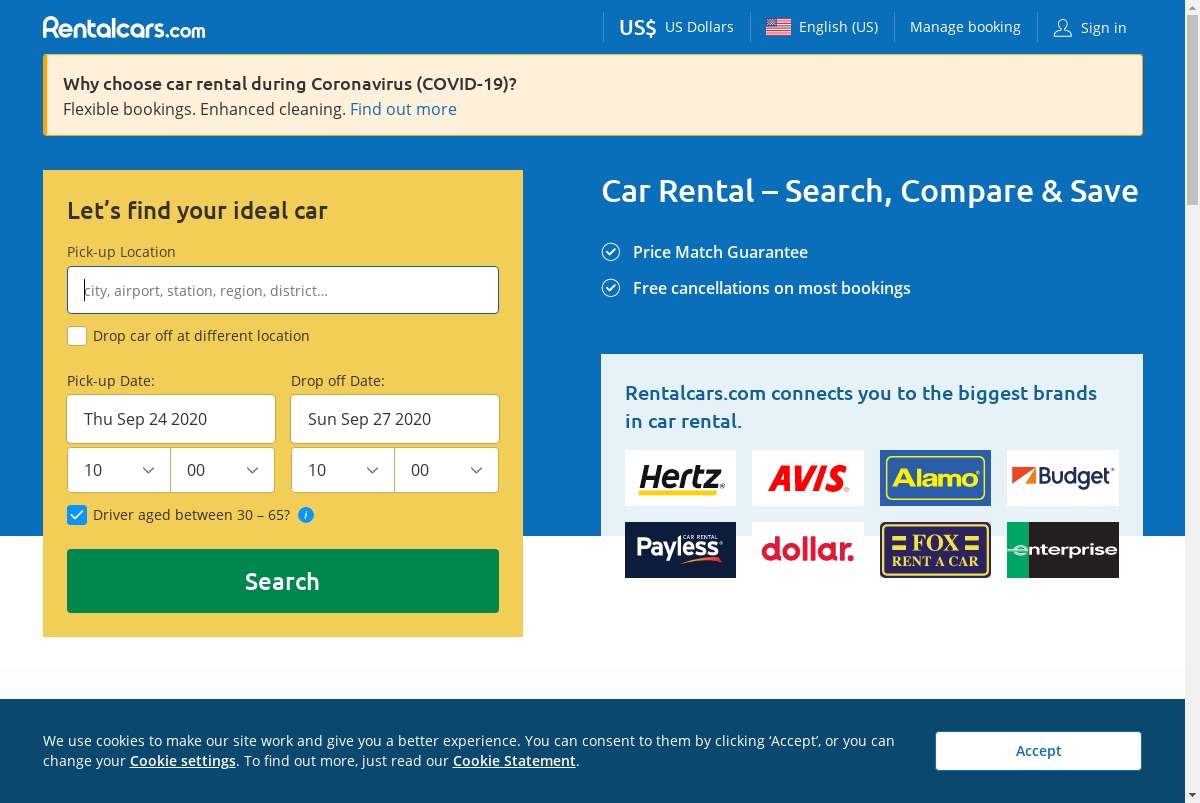Click the Budget brand logo
This screenshot has height=803, width=1200.
pyautogui.click(x=1063, y=478)
